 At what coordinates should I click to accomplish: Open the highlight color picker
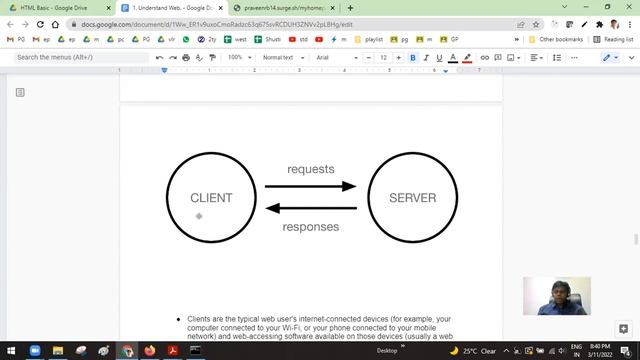point(467,58)
